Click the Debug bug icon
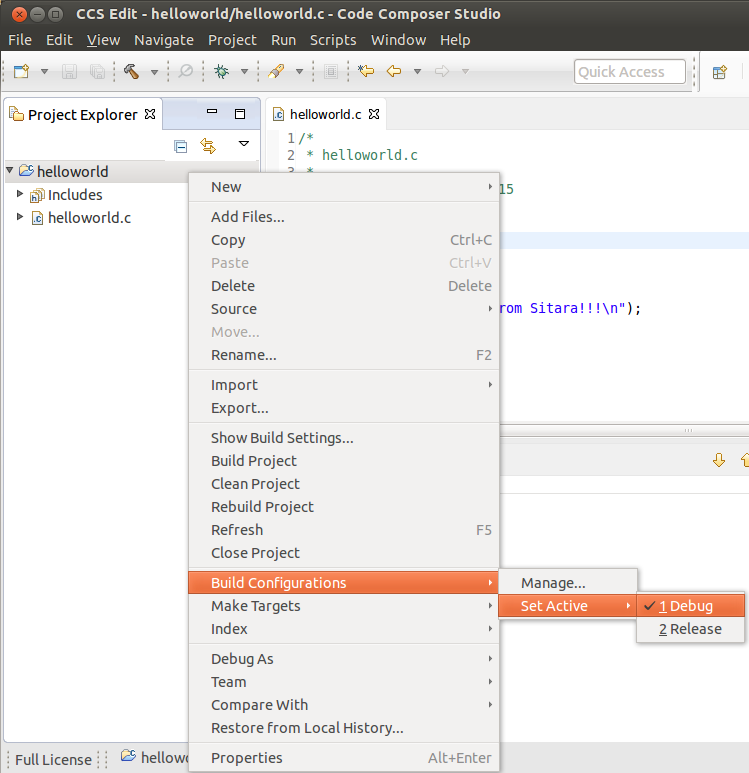 pyautogui.click(x=221, y=71)
